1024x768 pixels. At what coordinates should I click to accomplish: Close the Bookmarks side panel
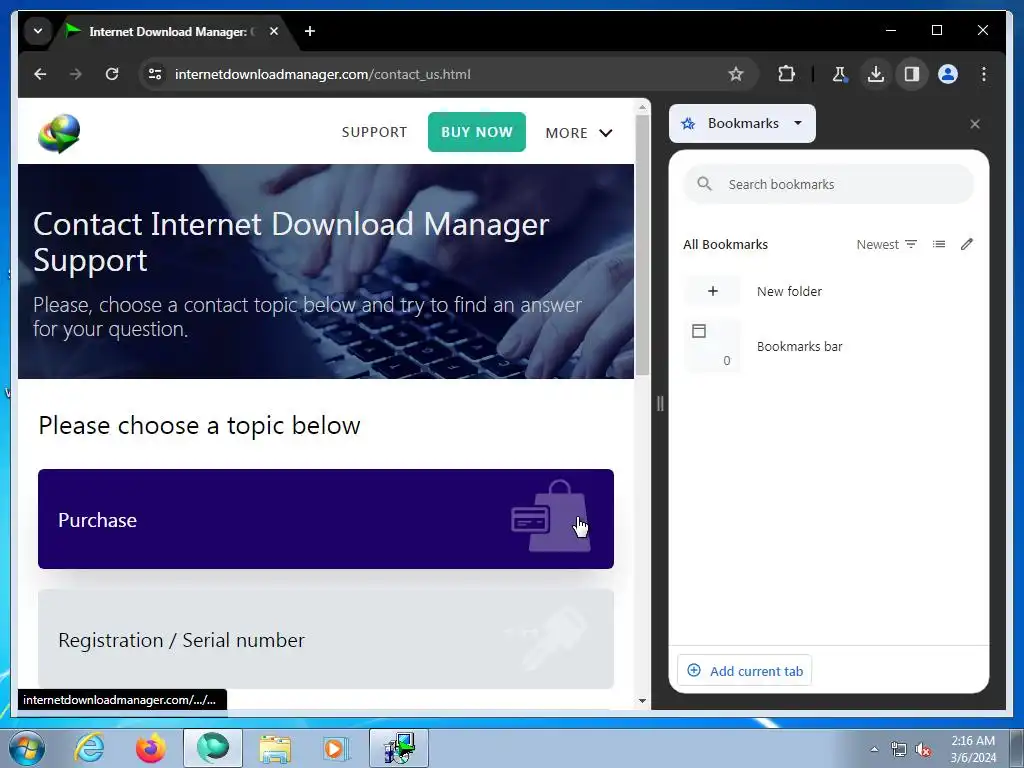click(975, 124)
